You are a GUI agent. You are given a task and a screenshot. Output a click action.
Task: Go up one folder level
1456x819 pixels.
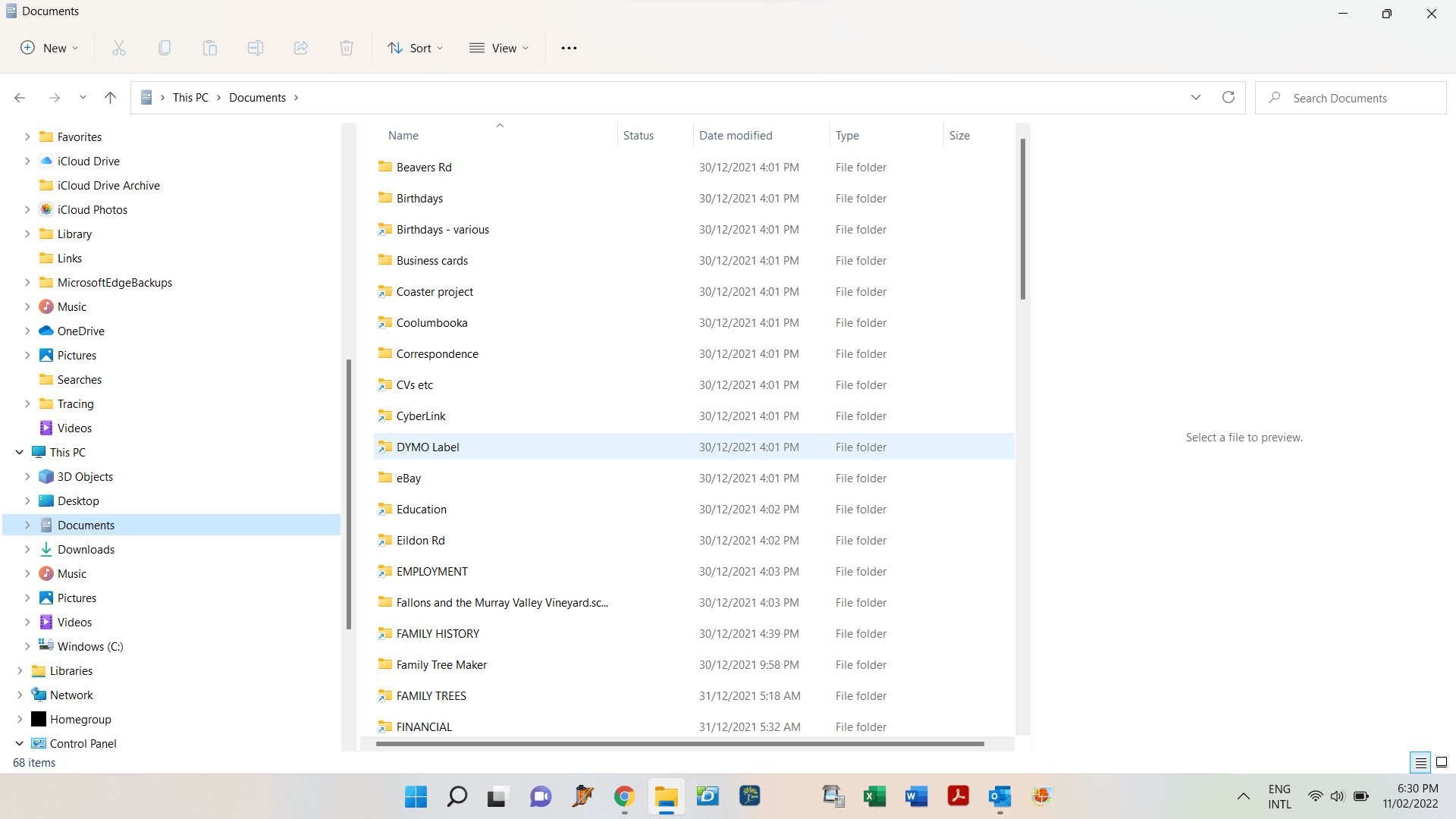[110, 97]
